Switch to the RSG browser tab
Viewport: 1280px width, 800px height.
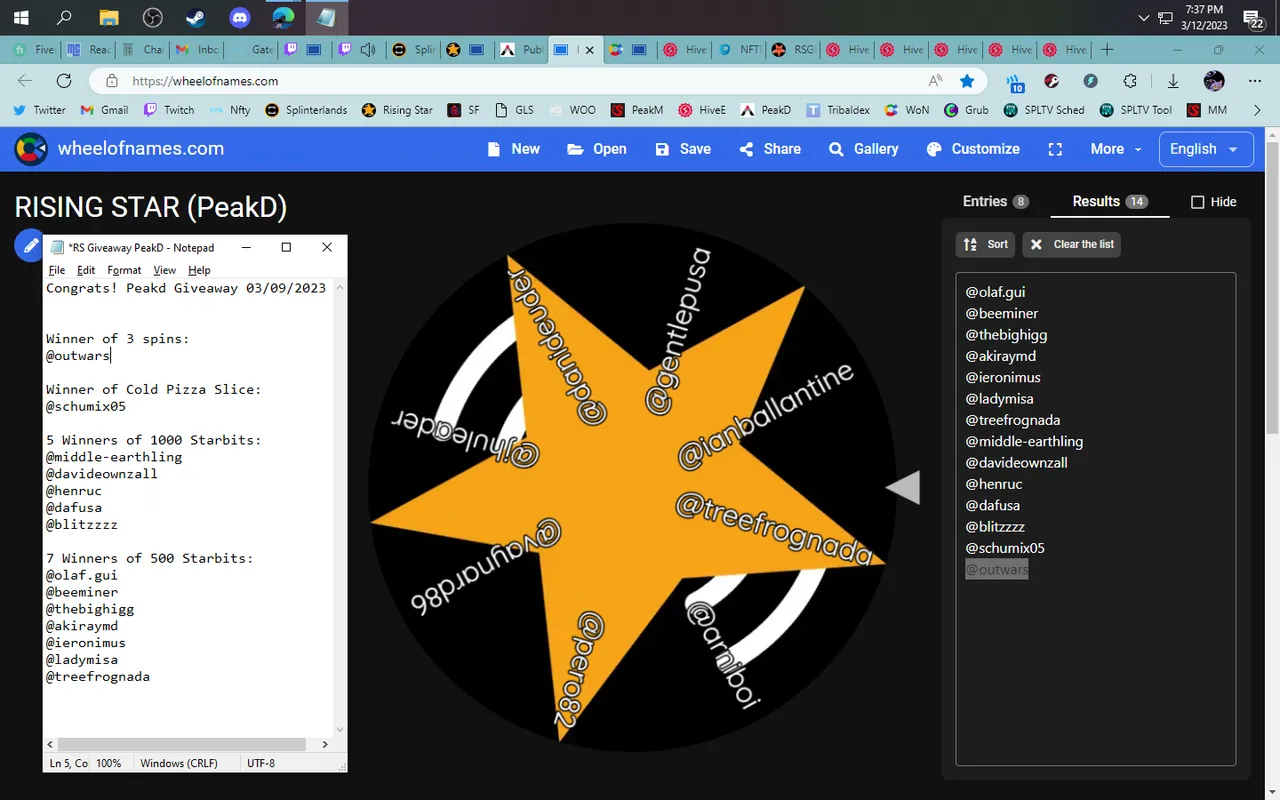(793, 49)
